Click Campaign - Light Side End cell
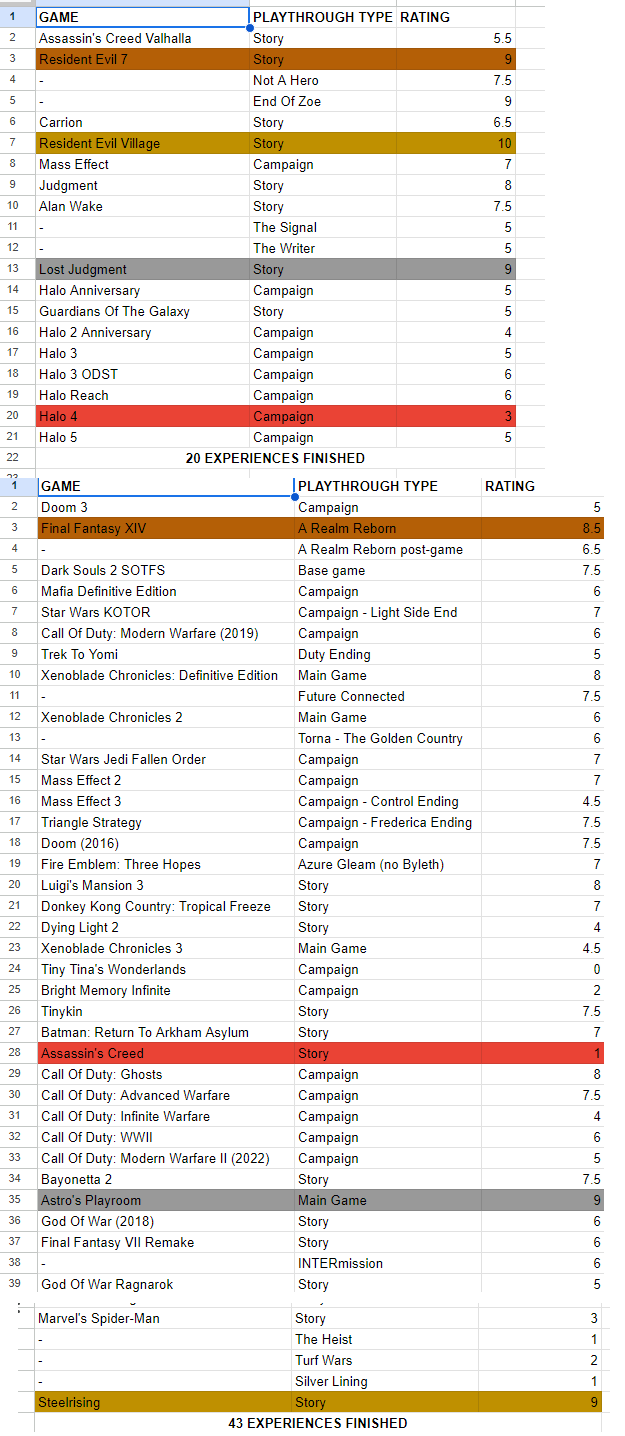This screenshot has width=625, height=1436. (387, 612)
